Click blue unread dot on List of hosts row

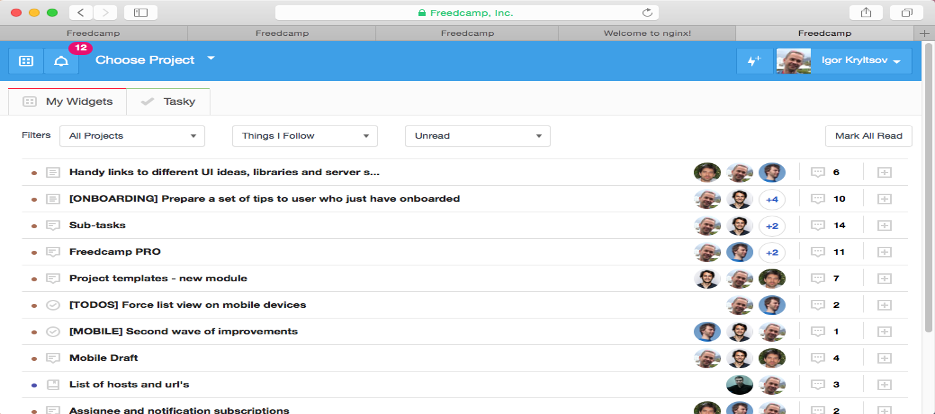pos(34,385)
